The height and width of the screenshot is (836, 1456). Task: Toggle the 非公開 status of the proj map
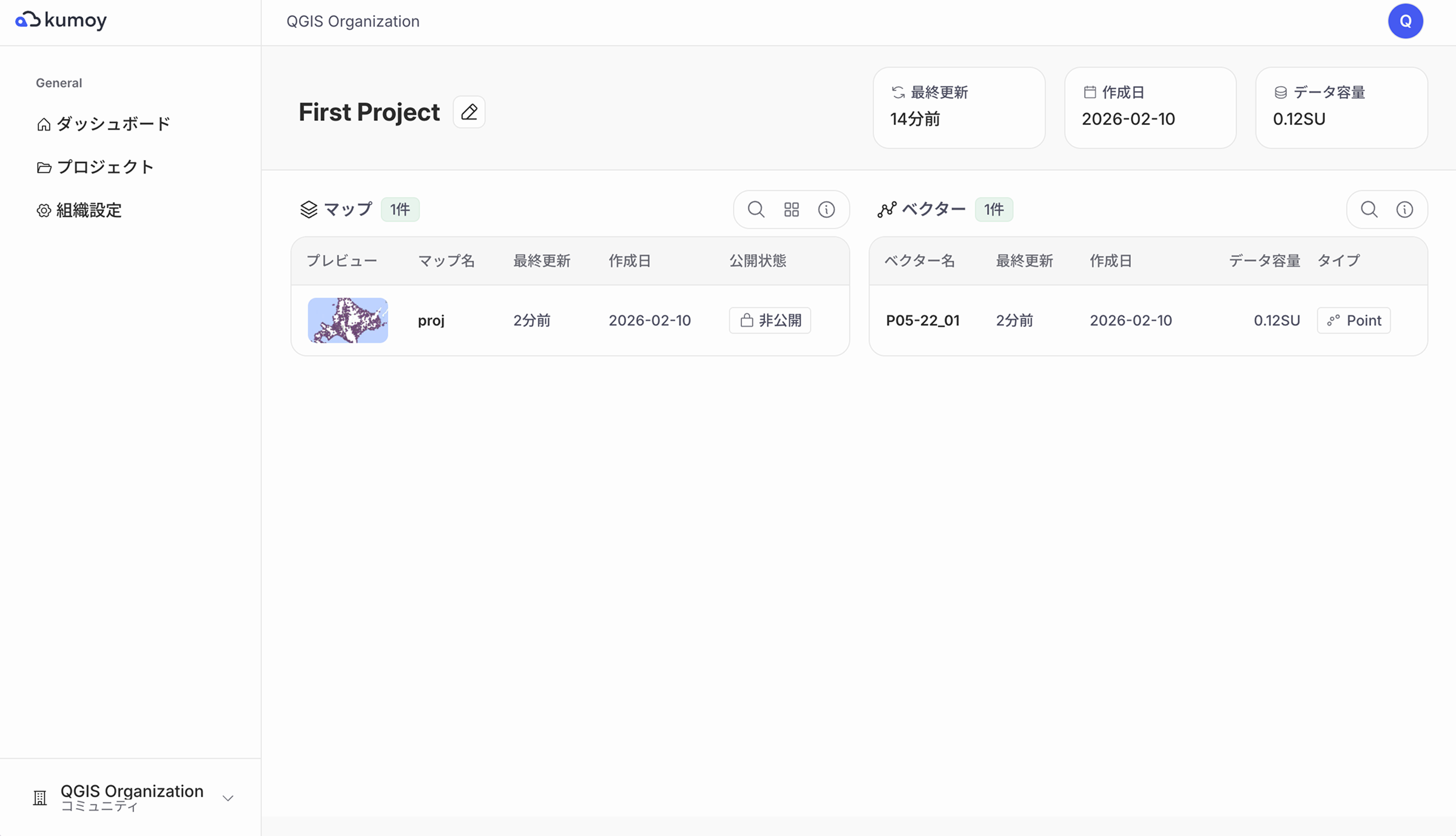point(769,320)
